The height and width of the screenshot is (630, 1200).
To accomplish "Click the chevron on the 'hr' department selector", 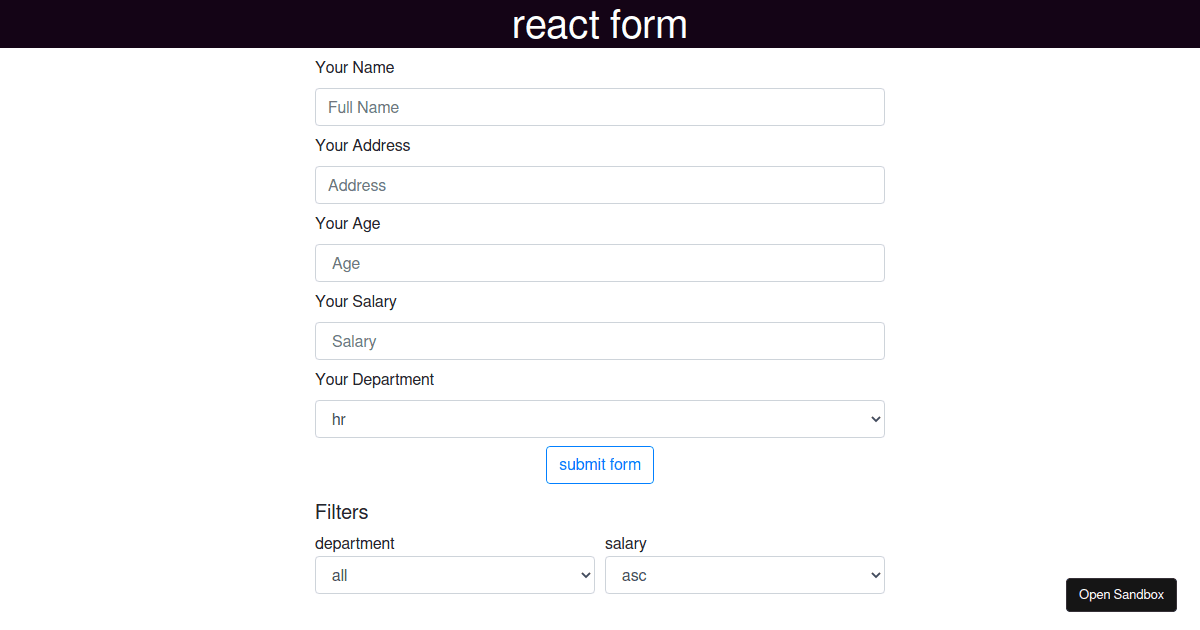I will click(x=875, y=419).
